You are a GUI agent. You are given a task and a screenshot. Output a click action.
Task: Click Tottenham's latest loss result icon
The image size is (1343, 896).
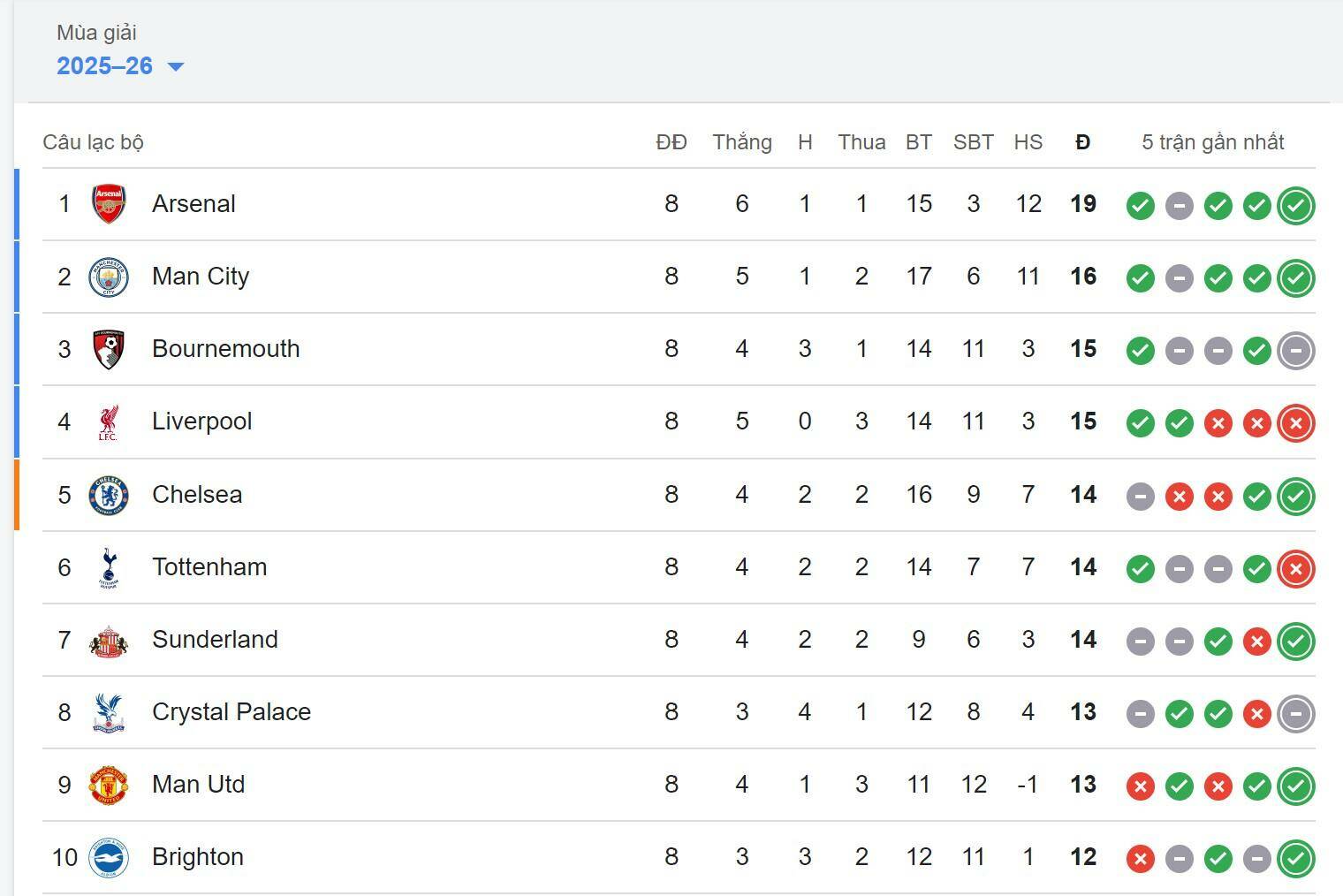1295,568
